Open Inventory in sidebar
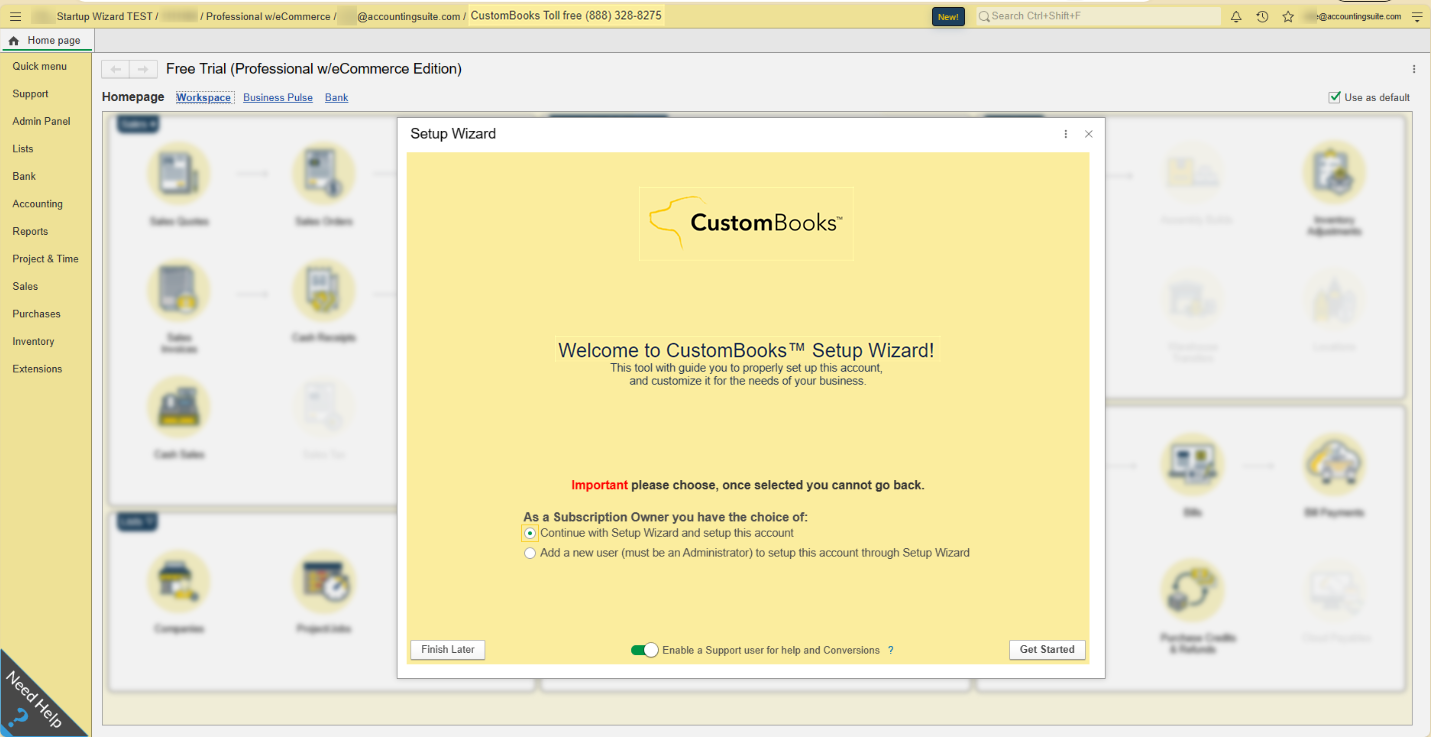 pos(33,341)
